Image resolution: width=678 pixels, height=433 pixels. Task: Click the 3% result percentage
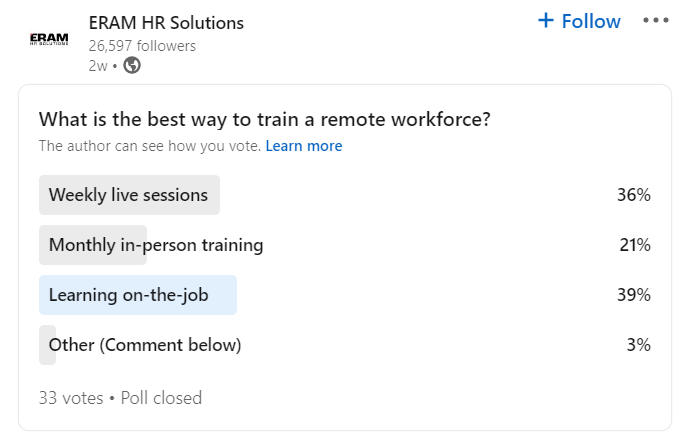coord(639,345)
